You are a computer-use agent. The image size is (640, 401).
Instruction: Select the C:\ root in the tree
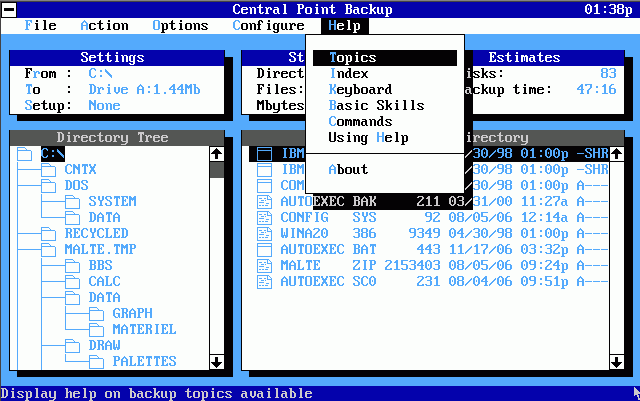tap(53, 154)
